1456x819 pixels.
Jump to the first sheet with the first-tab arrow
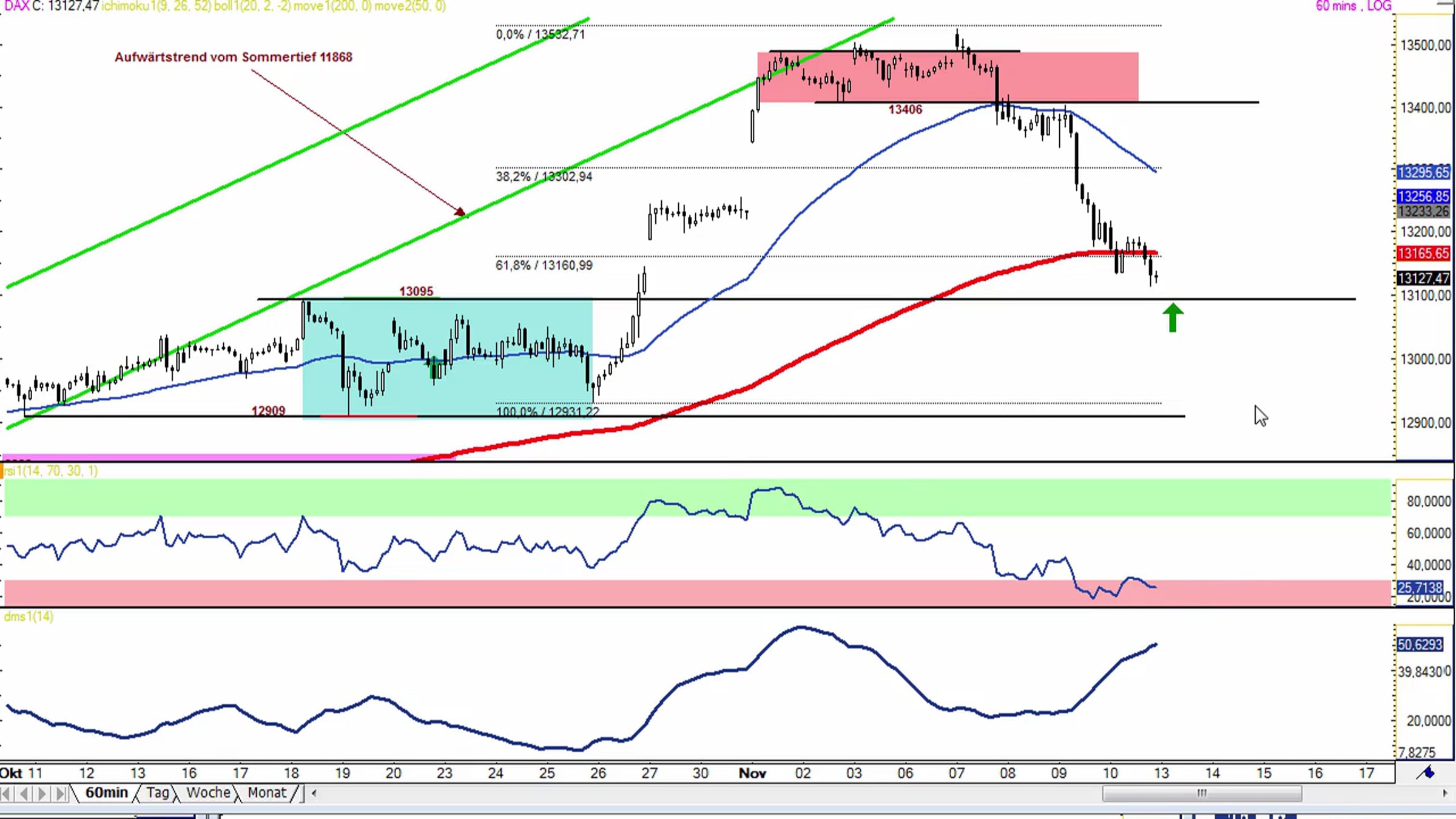click(7, 794)
